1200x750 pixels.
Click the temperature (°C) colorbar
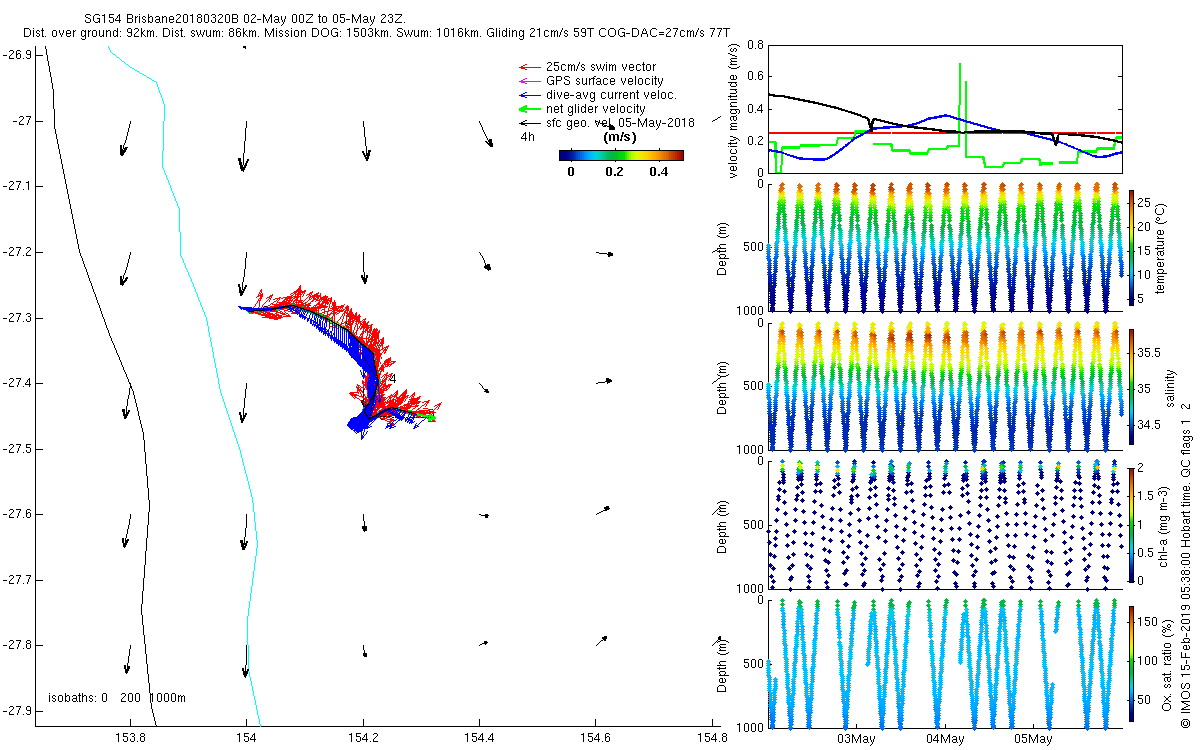[x=1132, y=246]
